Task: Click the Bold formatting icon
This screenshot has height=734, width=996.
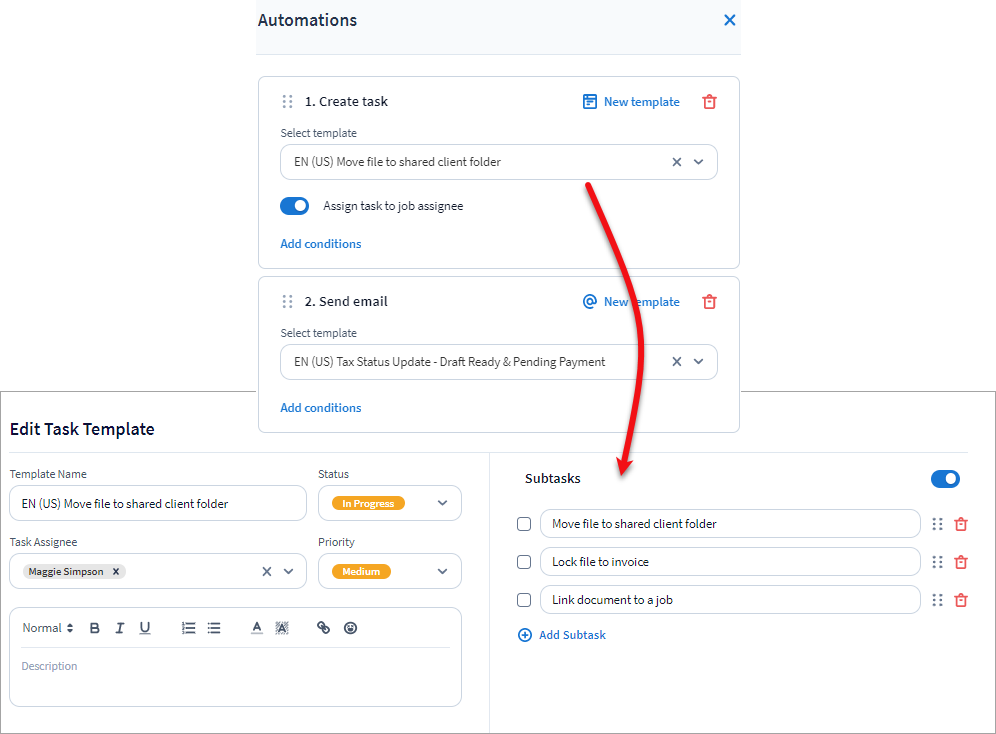Action: point(95,628)
